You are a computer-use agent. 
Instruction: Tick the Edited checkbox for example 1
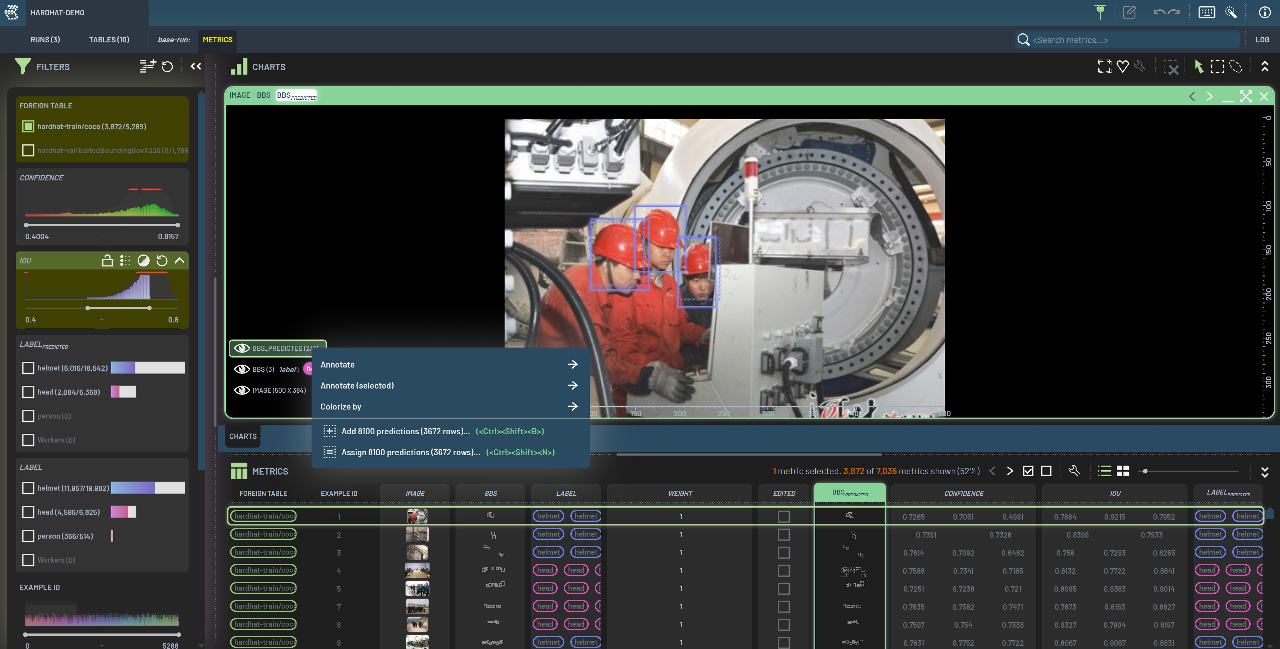[x=784, y=517]
